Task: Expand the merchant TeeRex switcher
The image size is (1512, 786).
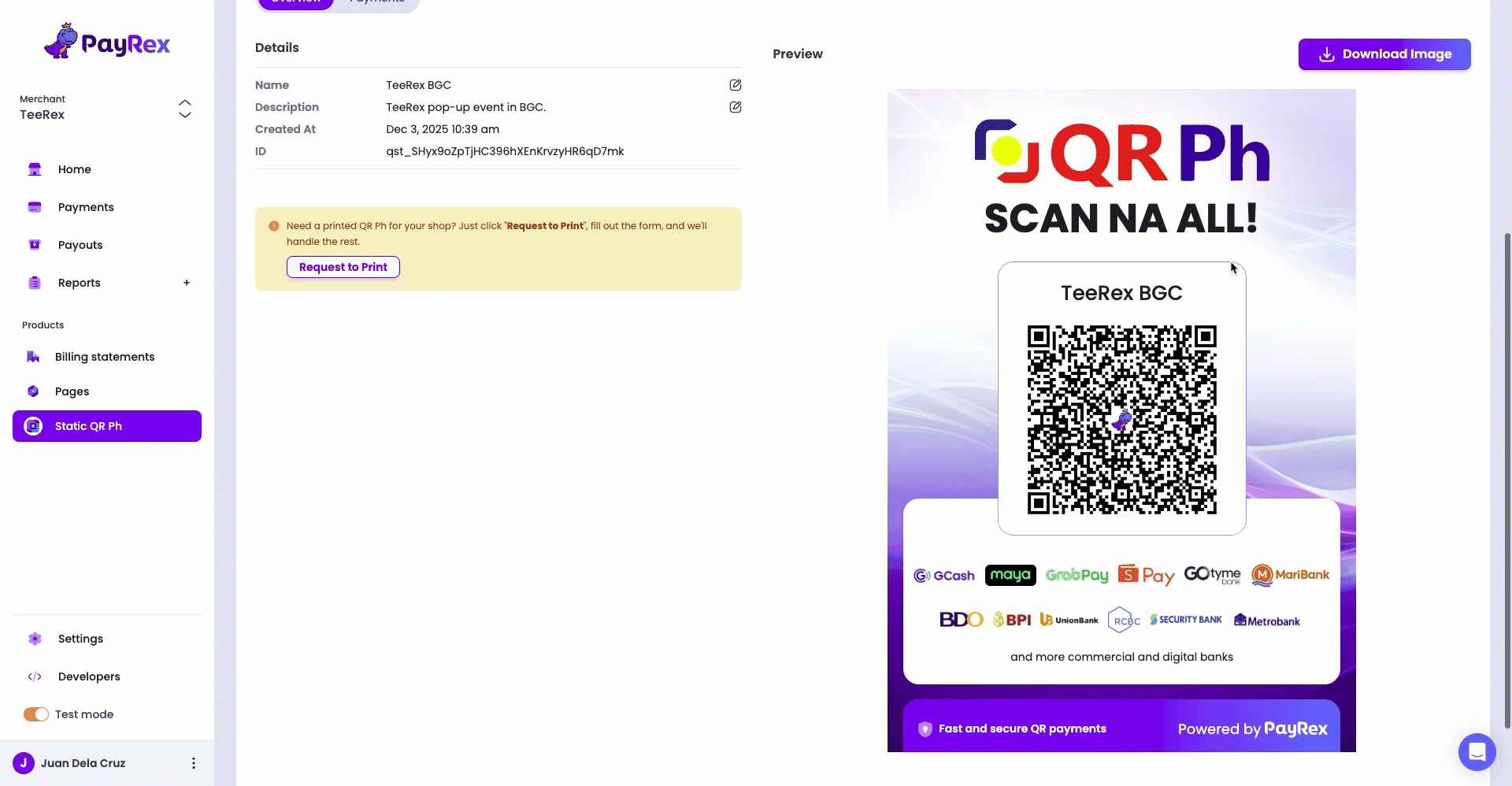Action: click(x=184, y=109)
